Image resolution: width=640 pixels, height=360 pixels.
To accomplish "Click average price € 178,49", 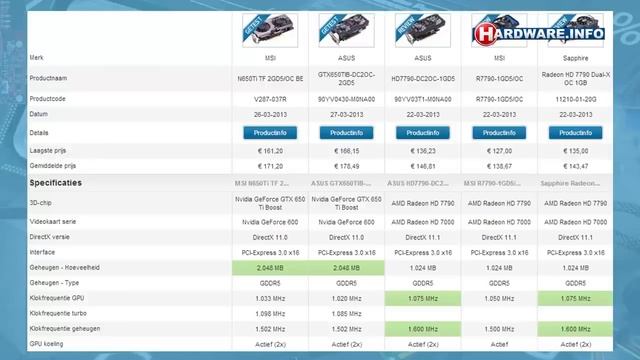I will [346, 167].
